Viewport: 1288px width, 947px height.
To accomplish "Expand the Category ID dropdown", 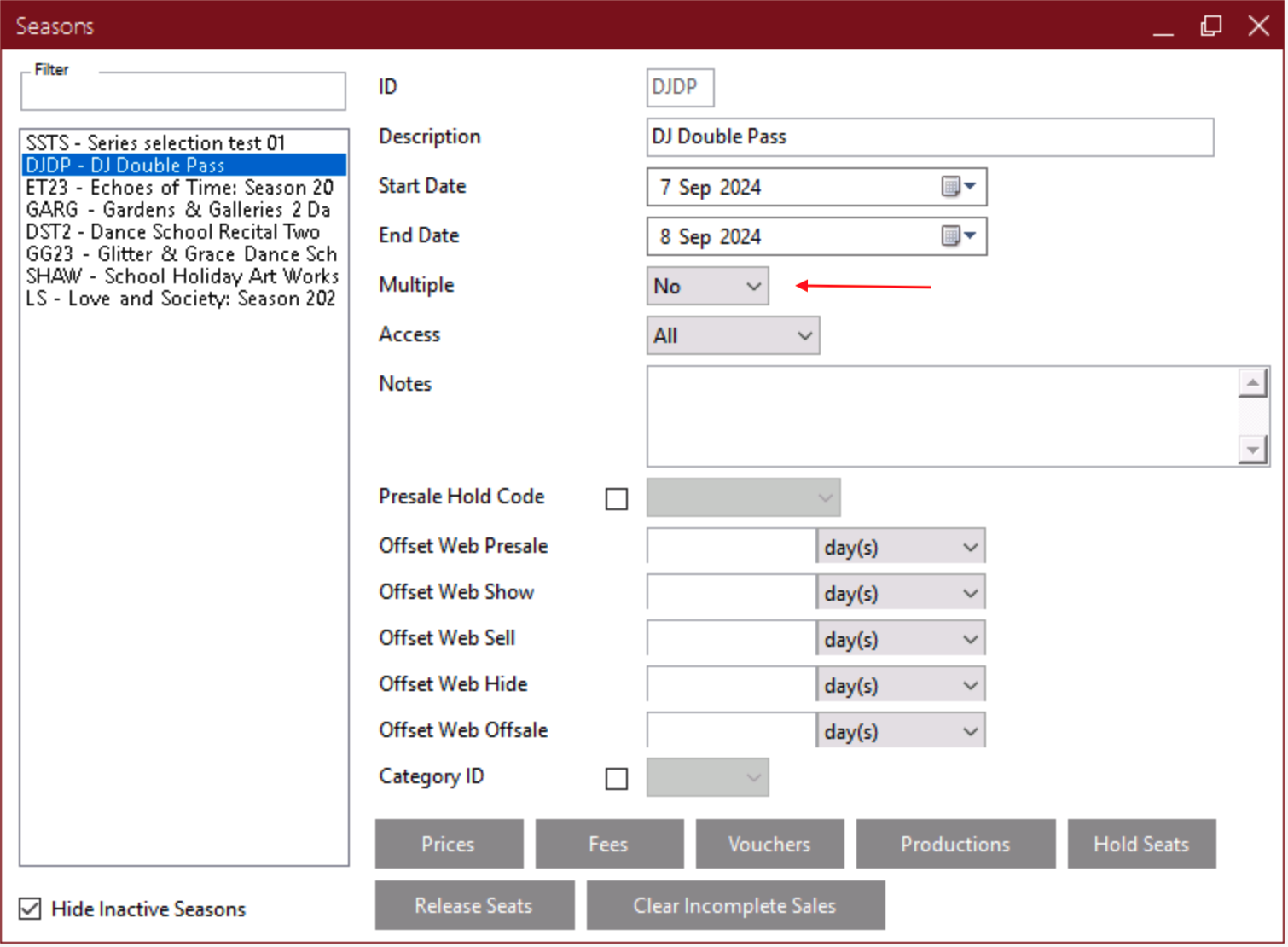I will pyautogui.click(x=708, y=777).
